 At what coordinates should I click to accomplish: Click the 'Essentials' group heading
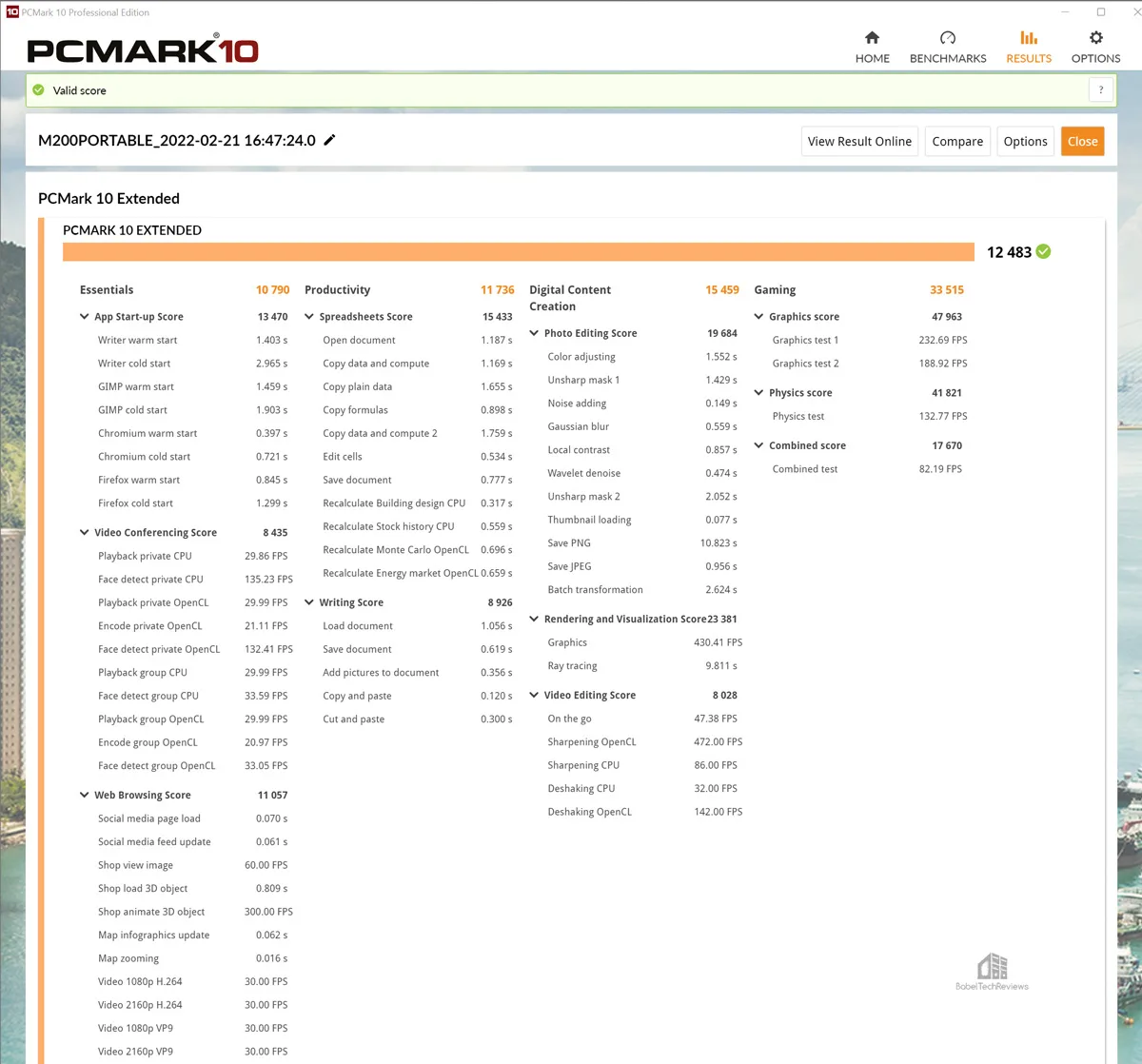(x=107, y=290)
